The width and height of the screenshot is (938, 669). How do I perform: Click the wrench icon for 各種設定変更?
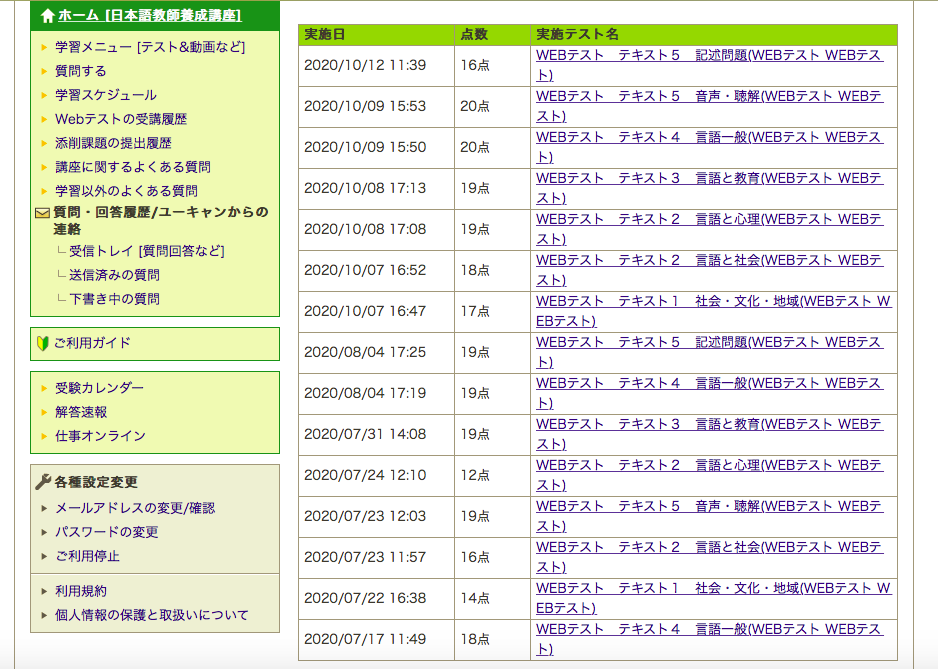[x=41, y=481]
